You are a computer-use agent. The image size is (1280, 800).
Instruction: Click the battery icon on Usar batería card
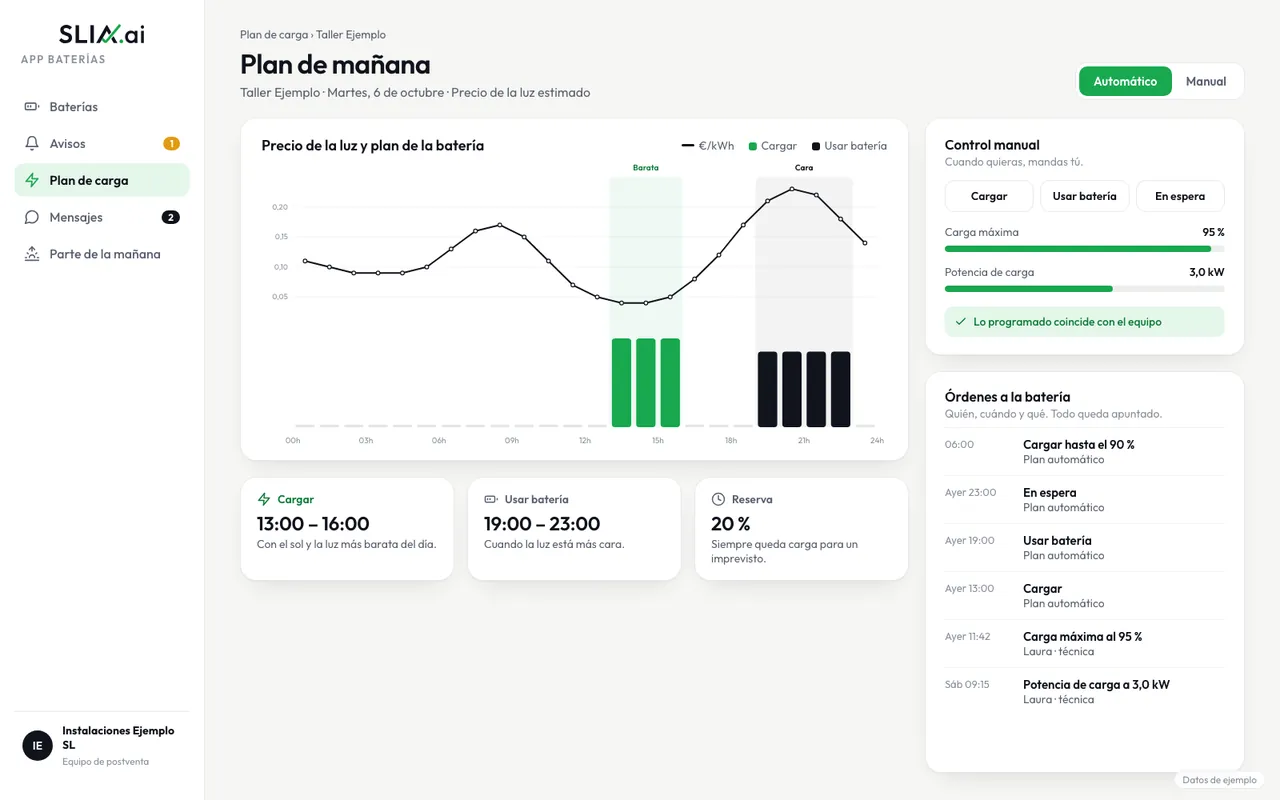coord(491,499)
